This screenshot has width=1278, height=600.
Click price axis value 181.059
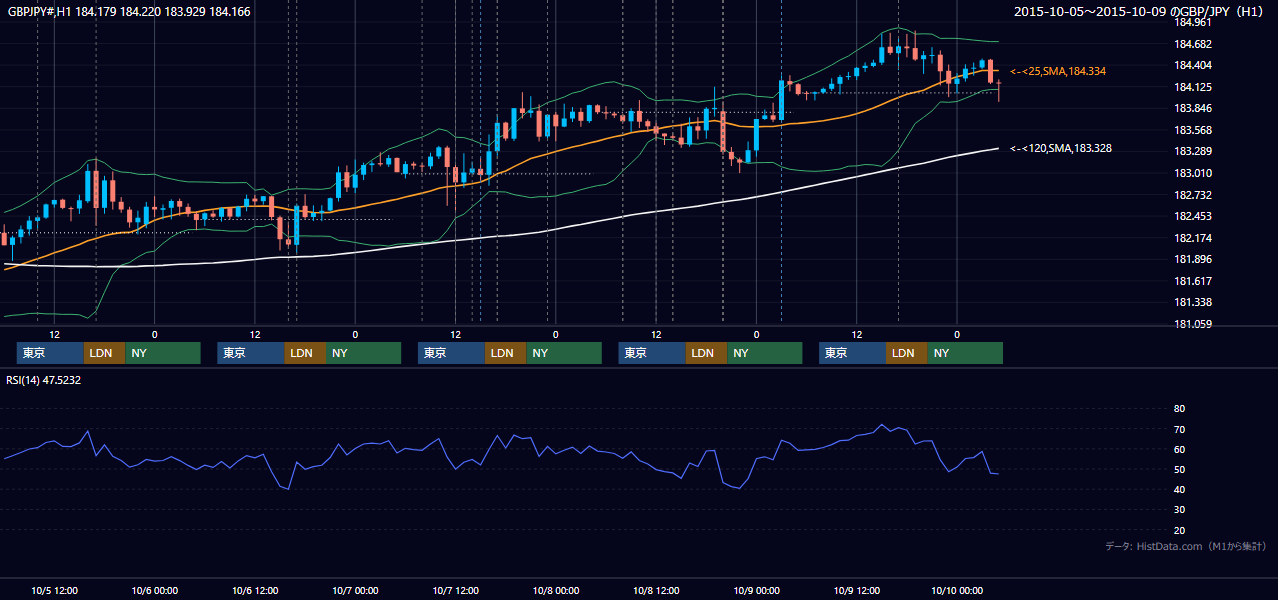coord(1193,324)
